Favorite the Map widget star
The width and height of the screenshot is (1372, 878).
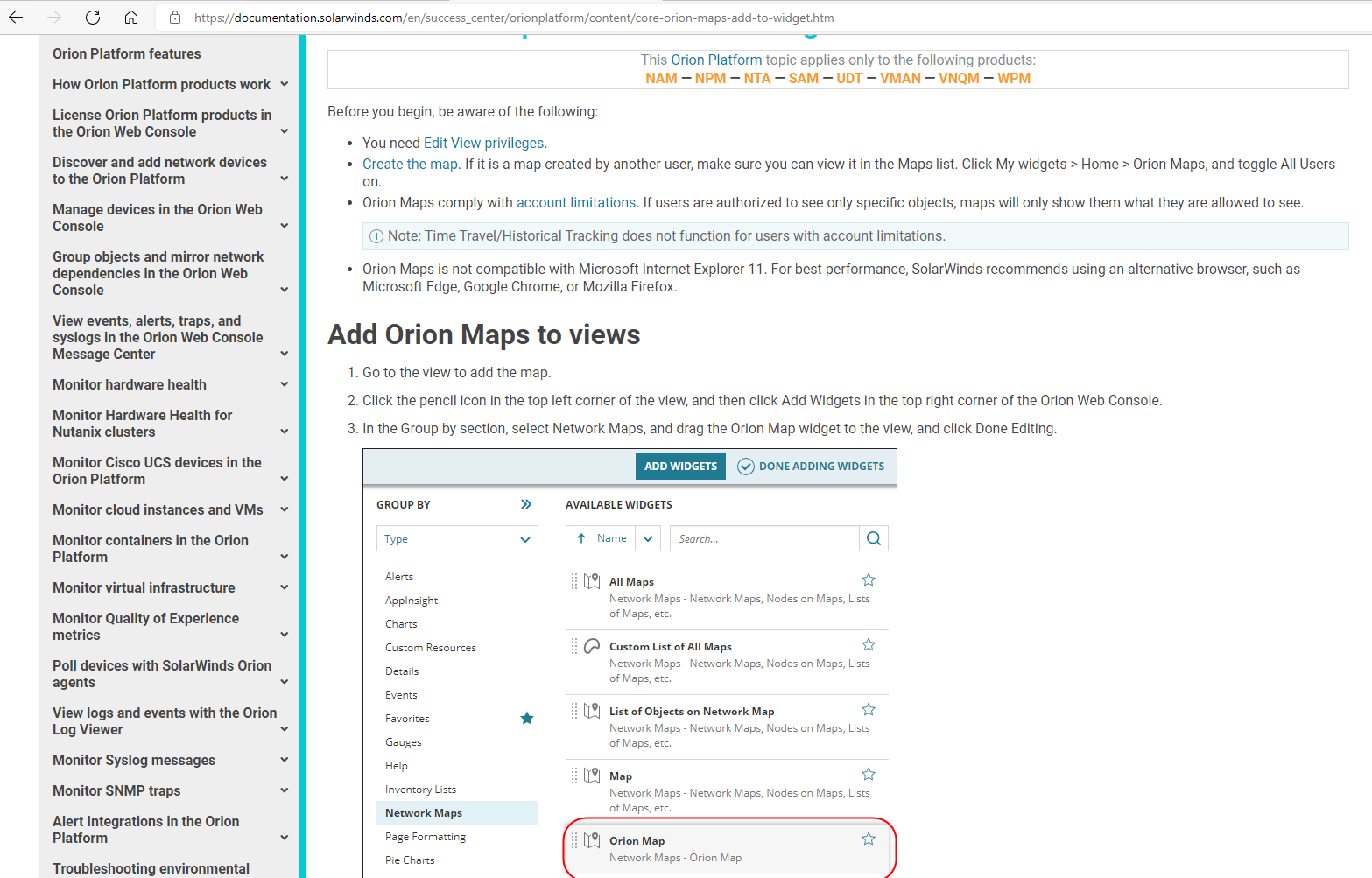[x=869, y=774]
